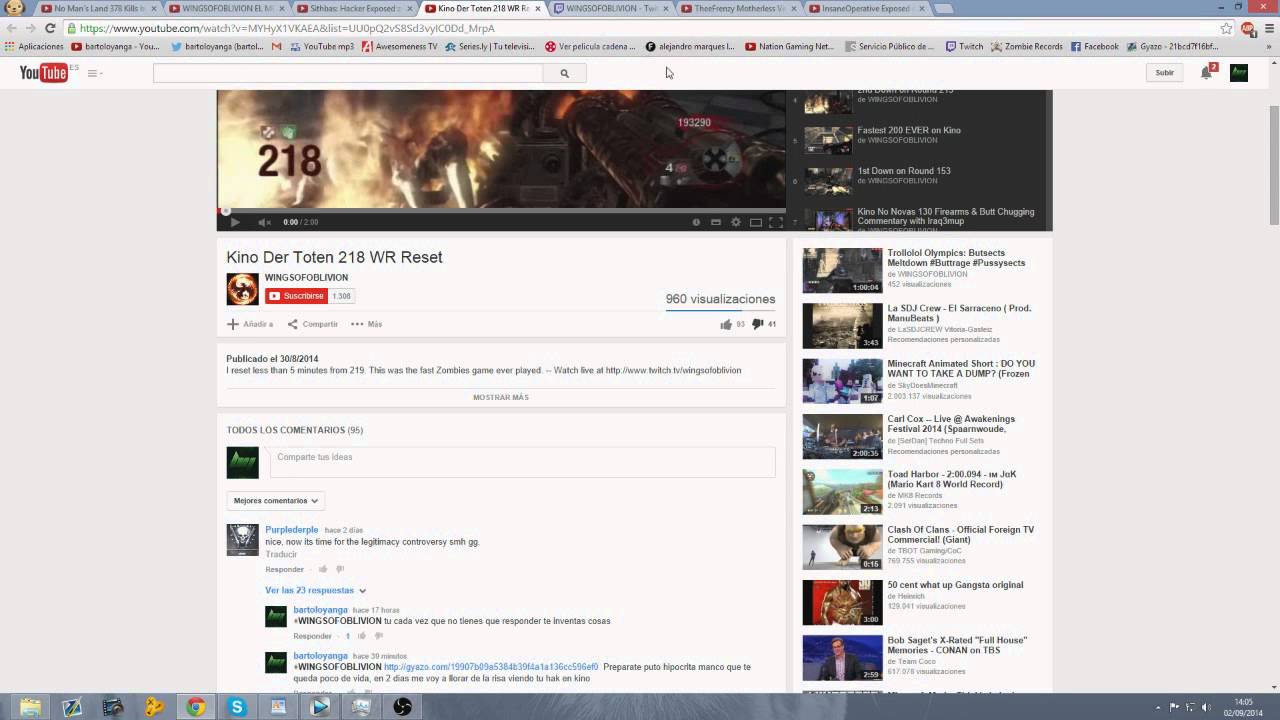Image resolution: width=1280 pixels, height=720 pixels.
Task: Seek using the video progress bar
Action: click(501, 210)
